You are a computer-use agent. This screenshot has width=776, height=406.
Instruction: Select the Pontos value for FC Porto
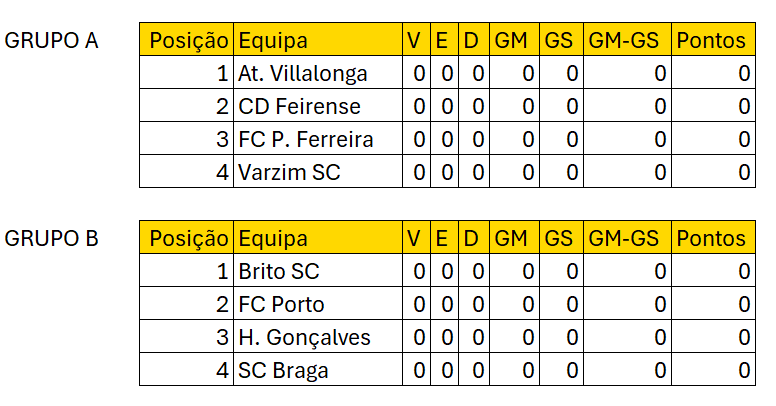tap(743, 305)
